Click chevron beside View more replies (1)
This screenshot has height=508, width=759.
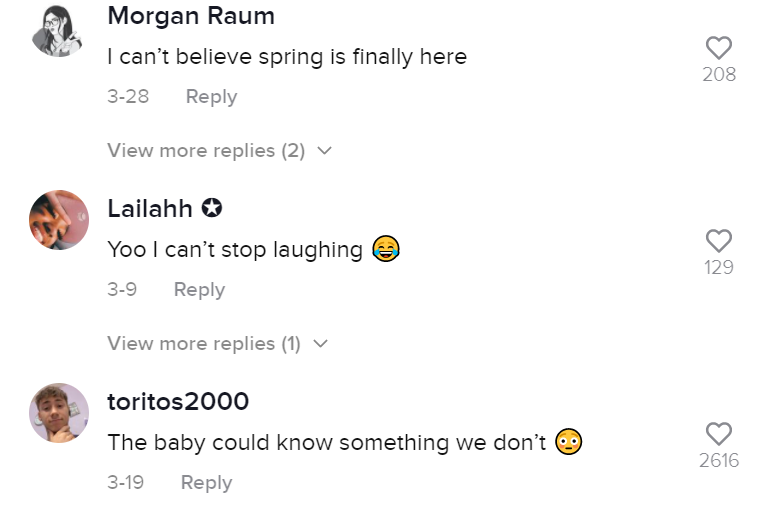[320, 344]
